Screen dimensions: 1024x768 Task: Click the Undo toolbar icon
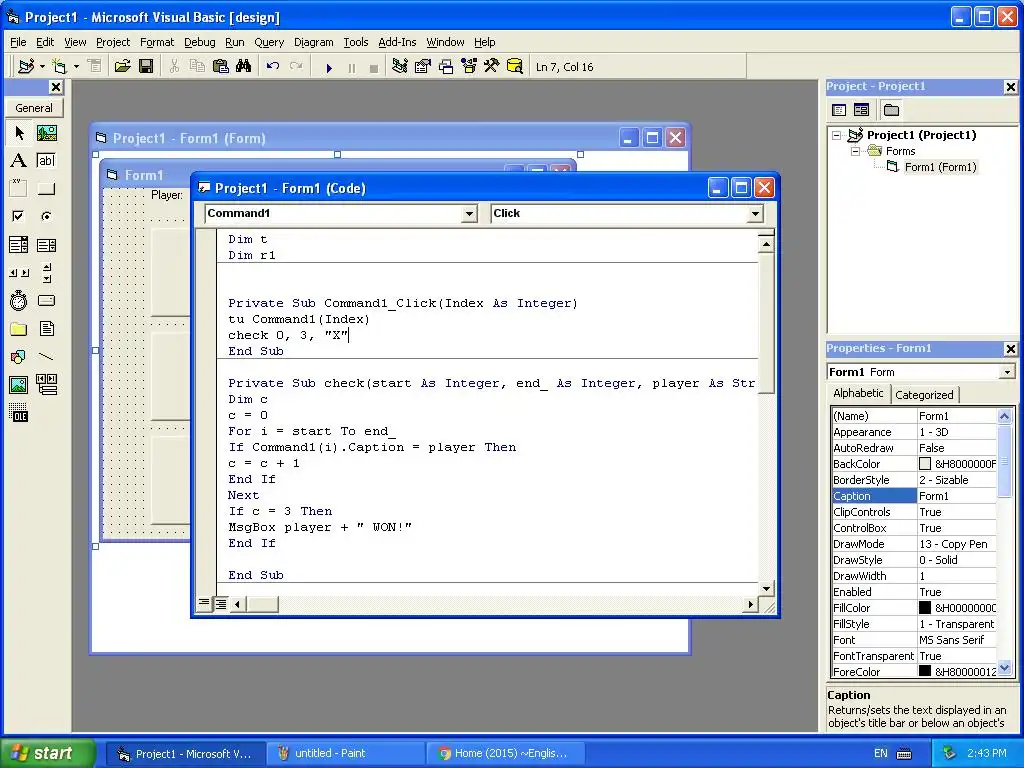click(x=273, y=67)
